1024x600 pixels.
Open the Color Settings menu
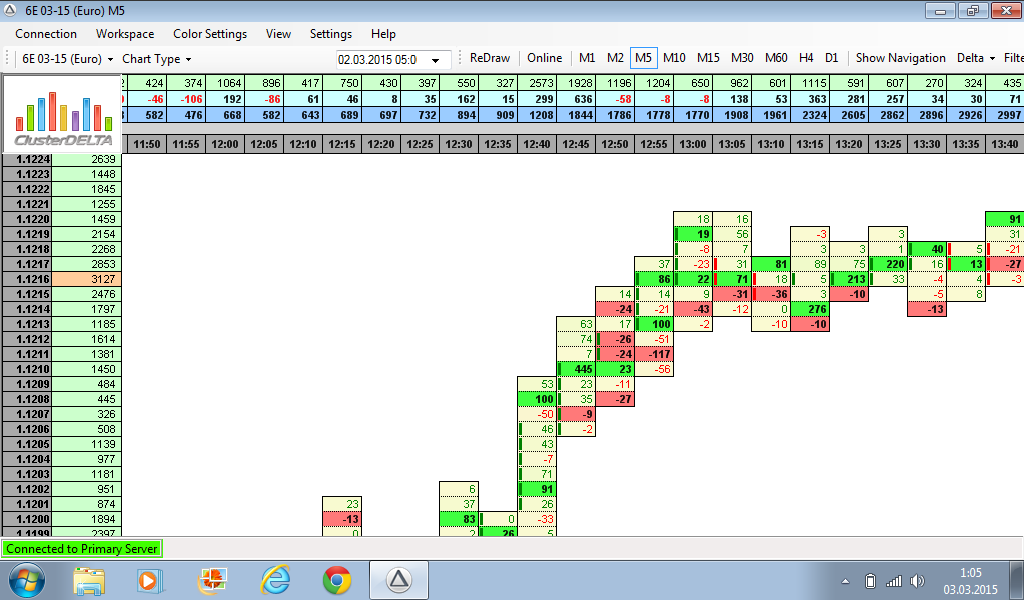coord(210,34)
